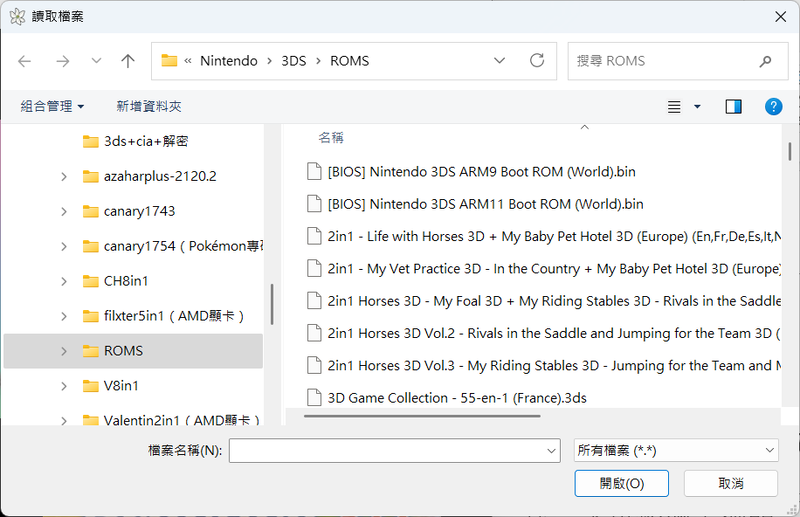The image size is (800, 517).
Task: Click the file list vertical scrollbar thumb
Action: pos(790,152)
